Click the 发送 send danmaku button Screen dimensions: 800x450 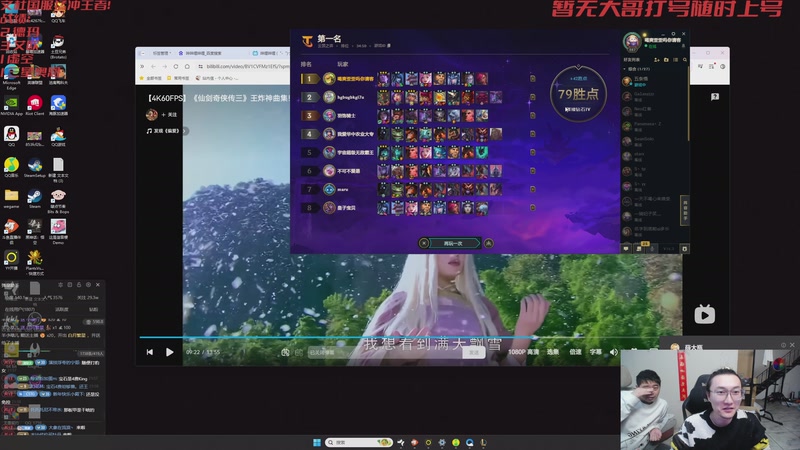coord(474,352)
